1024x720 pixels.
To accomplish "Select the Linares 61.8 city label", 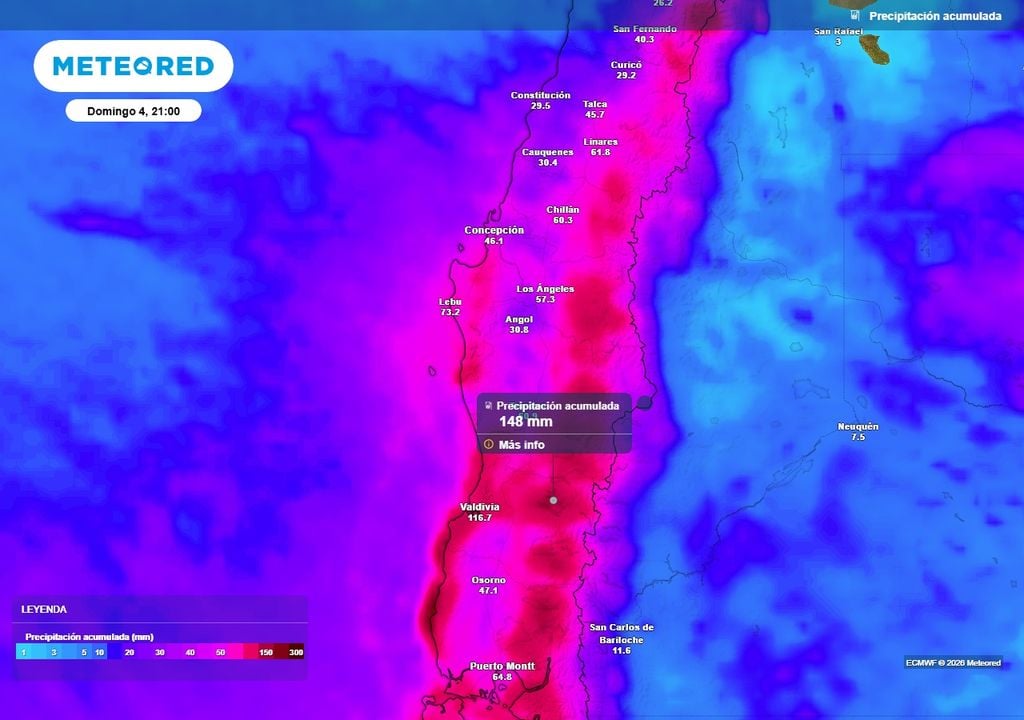I will 600,146.
